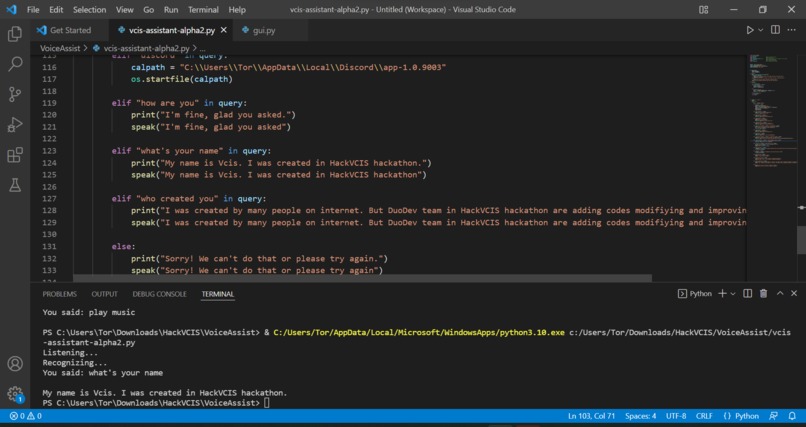Select the vcis-assistant-alpha2.py tab
Viewport: 806px width, 427px height.
[171, 30]
